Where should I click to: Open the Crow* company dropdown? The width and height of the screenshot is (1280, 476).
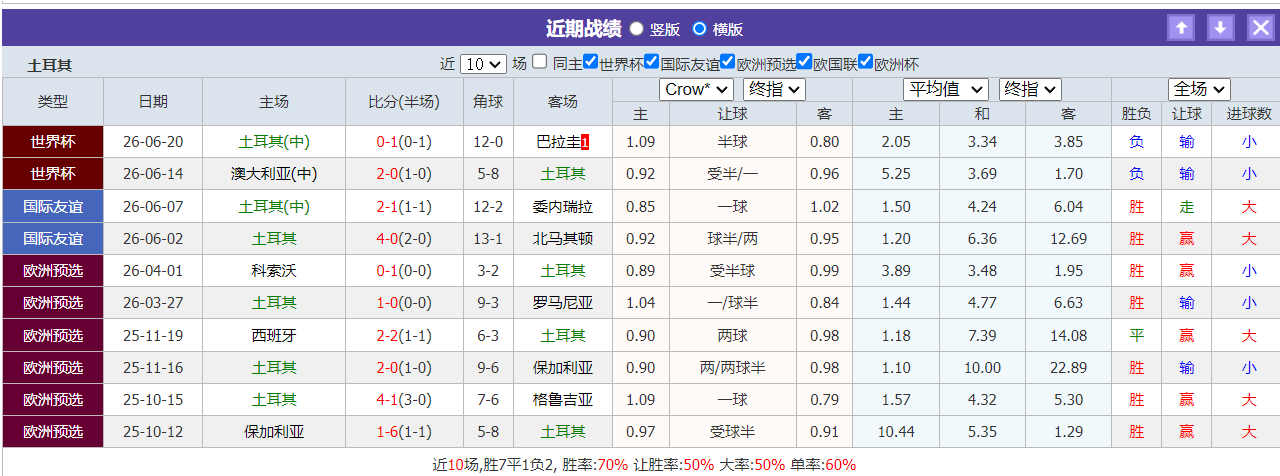pos(698,90)
